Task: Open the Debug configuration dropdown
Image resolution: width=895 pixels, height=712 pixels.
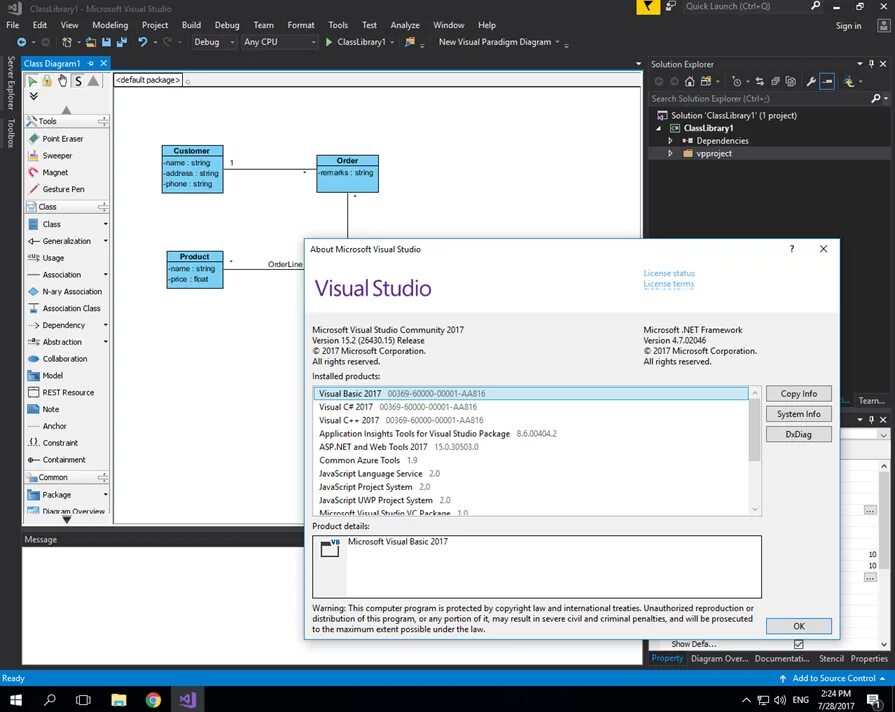Action: (214, 42)
